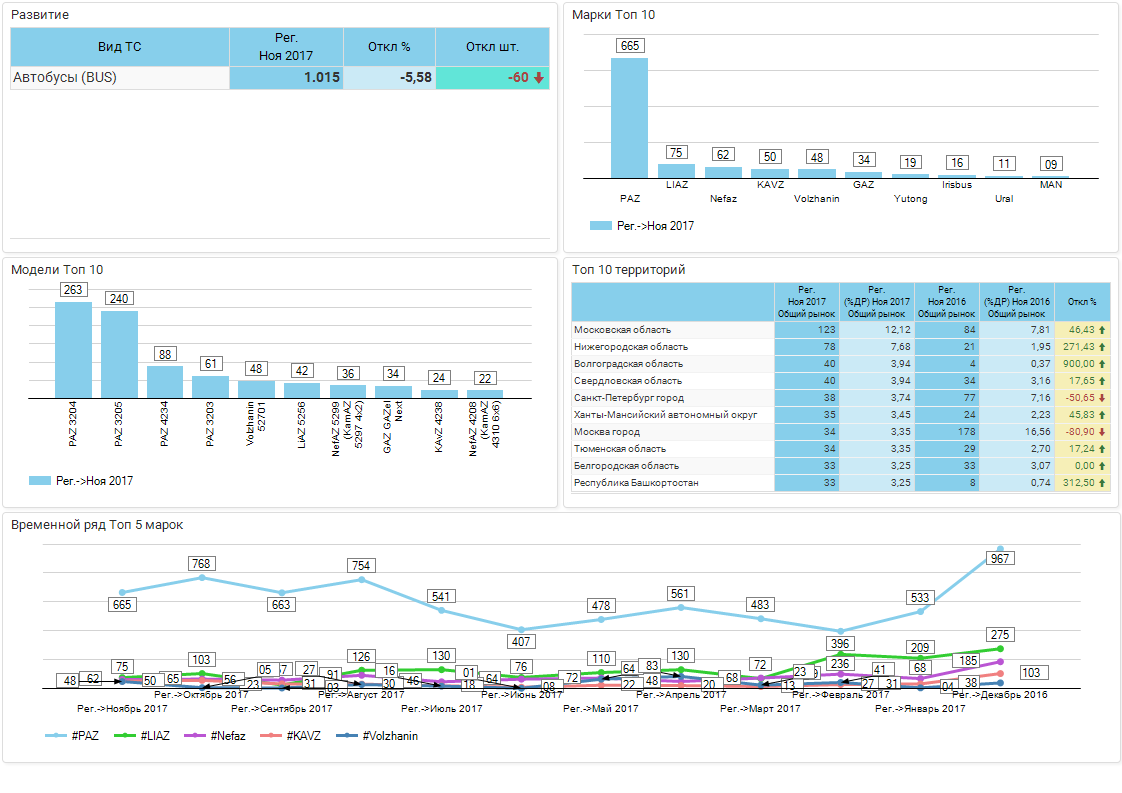
Task: Click the PAZ bar labeled 665
Action: [630, 118]
